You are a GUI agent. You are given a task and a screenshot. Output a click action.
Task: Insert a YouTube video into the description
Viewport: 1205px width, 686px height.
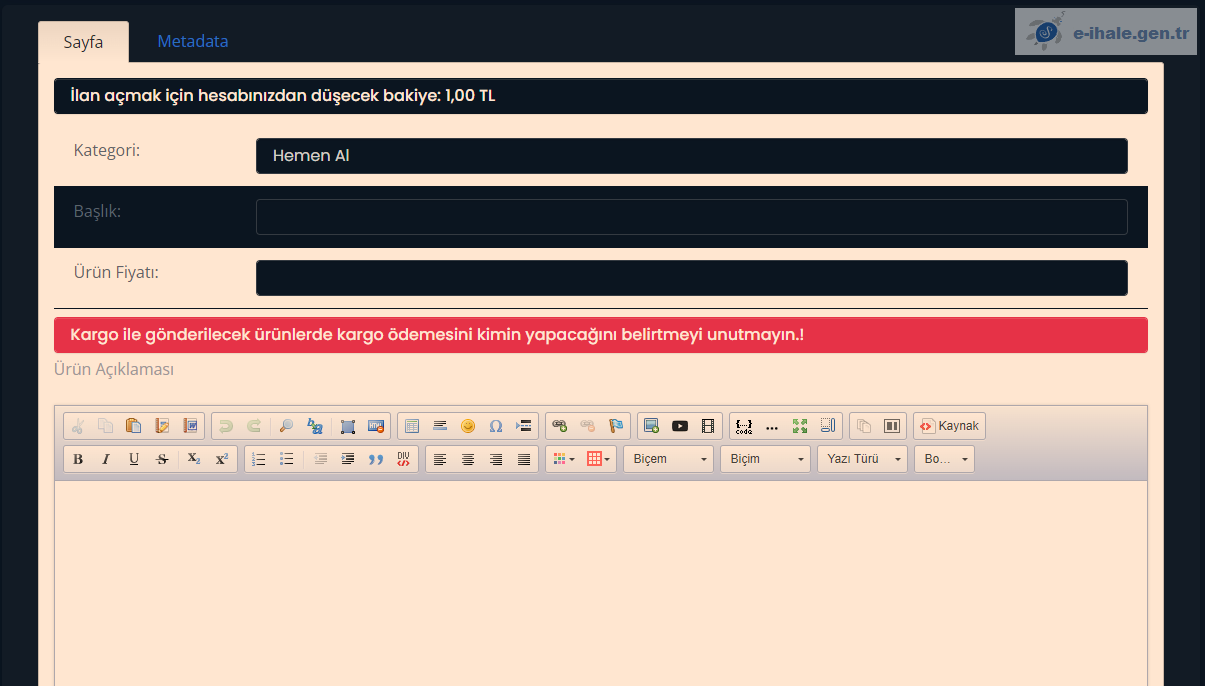pyautogui.click(x=680, y=426)
